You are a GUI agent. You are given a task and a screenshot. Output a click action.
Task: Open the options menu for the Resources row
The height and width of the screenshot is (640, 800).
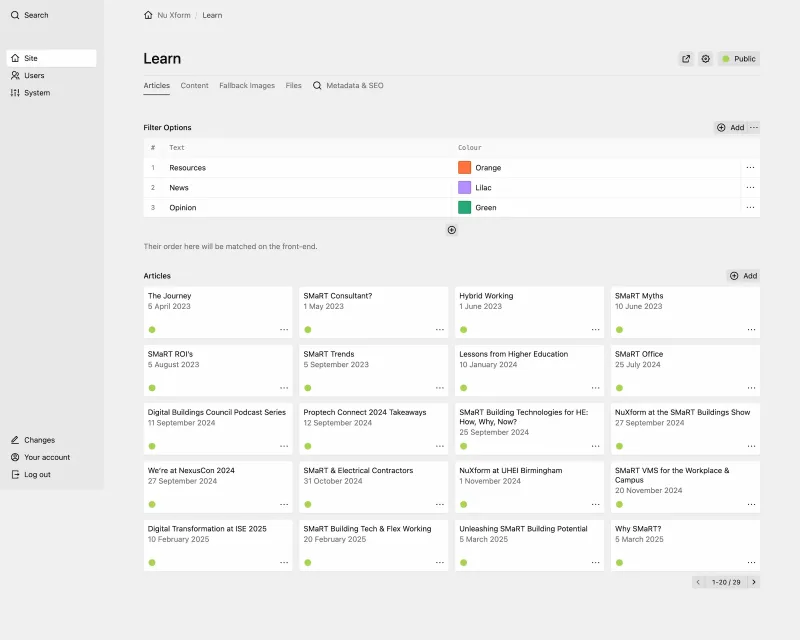pyautogui.click(x=751, y=167)
